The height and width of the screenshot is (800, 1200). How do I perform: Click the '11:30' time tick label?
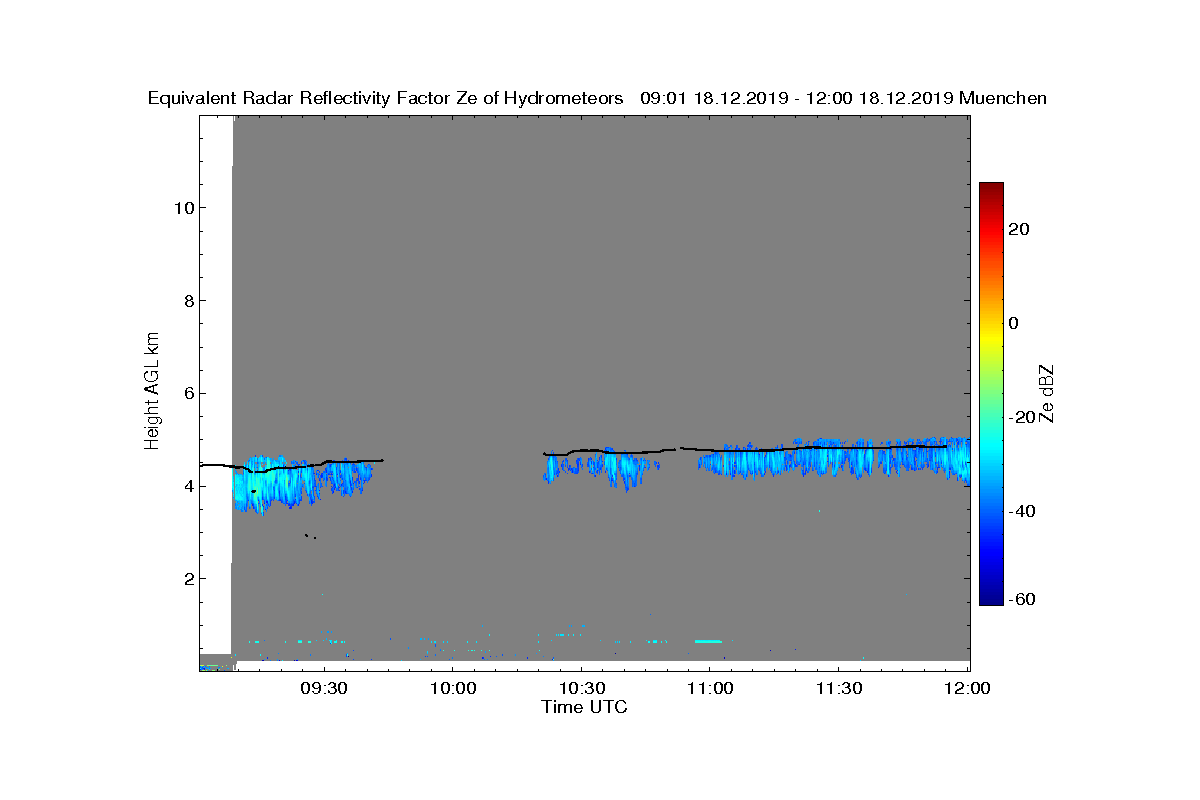tap(839, 688)
